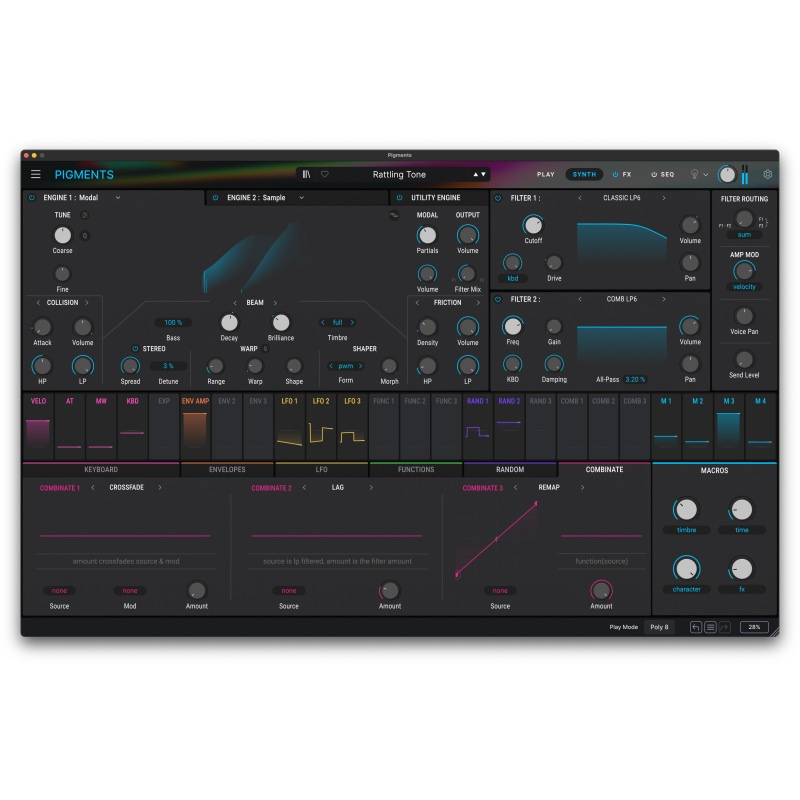The image size is (800, 800).
Task: Click the lightbulb icon next to master volume
Action: point(694,173)
